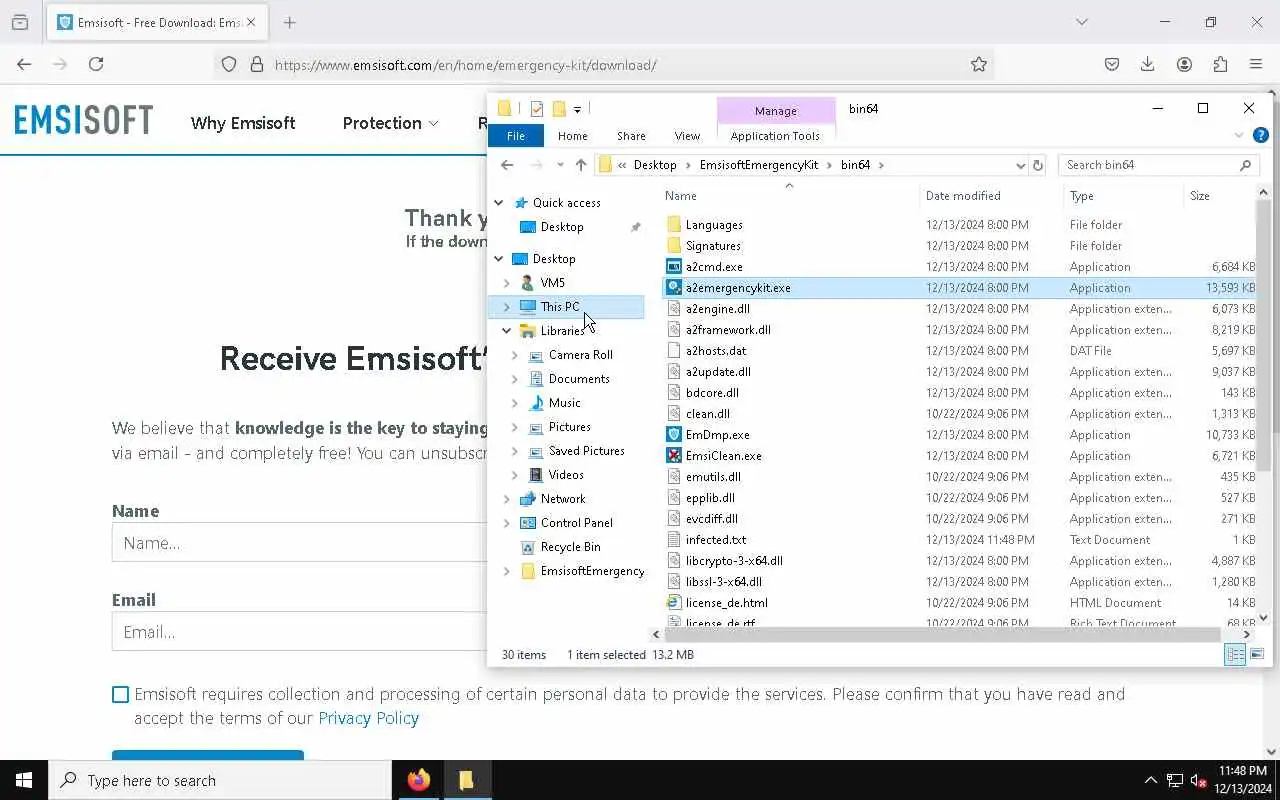Open the Signatures folder icon
Image resolution: width=1280 pixels, height=800 pixels.
point(674,245)
